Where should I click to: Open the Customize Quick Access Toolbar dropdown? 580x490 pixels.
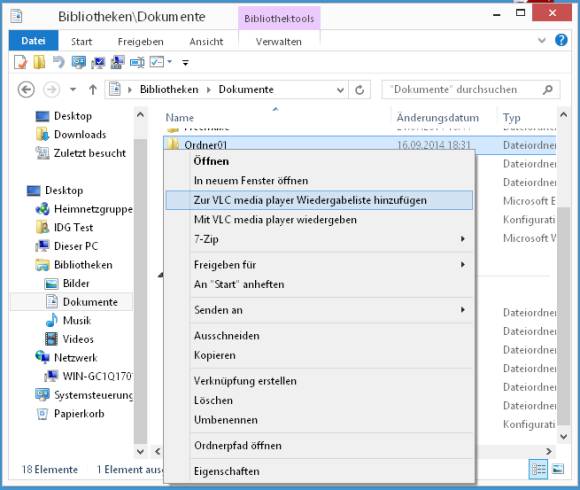click(x=186, y=62)
